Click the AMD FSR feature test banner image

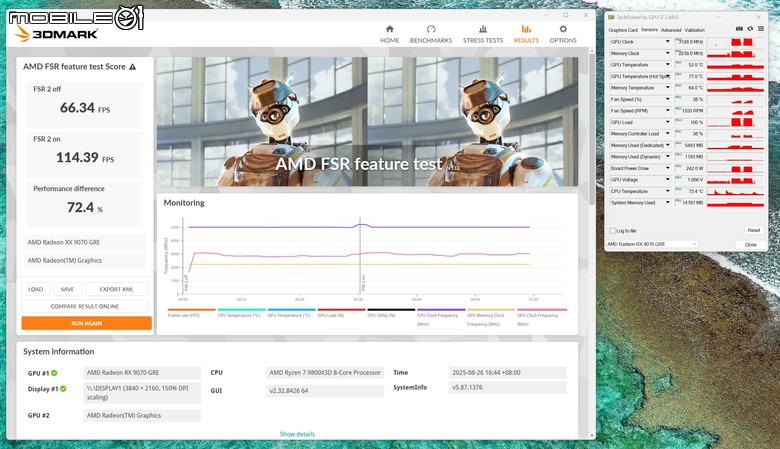(368, 122)
